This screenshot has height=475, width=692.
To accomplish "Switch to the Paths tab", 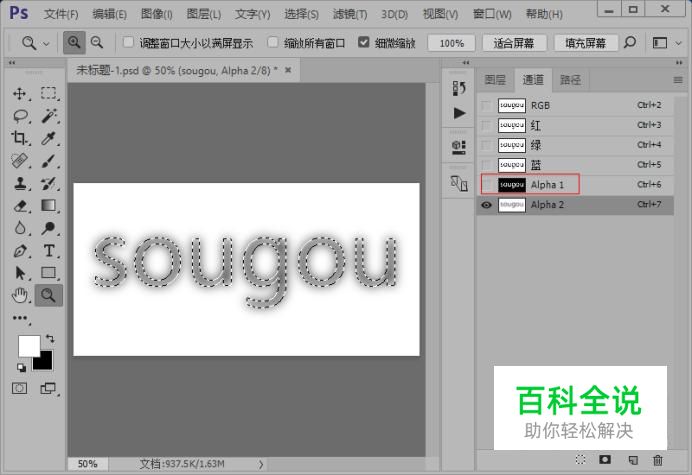I will 570,80.
